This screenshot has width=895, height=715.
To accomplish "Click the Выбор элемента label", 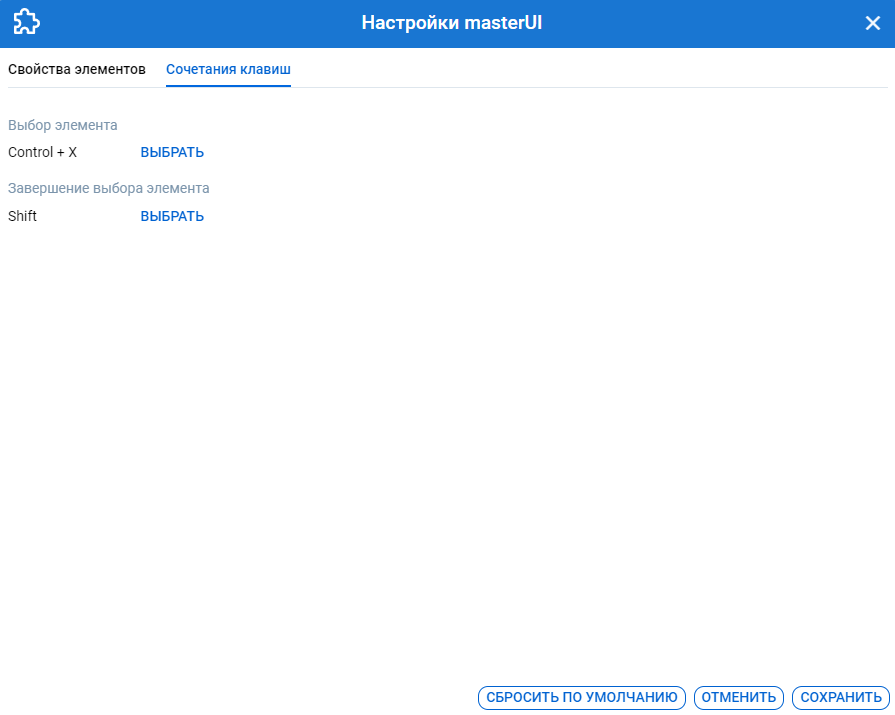I will point(63,125).
